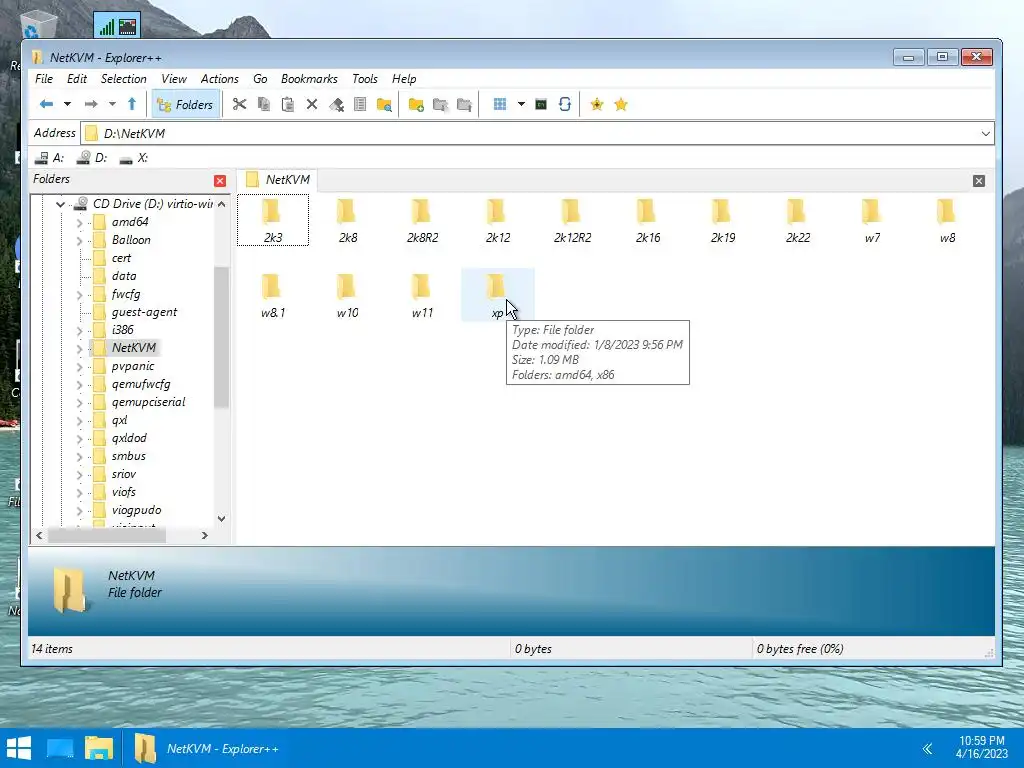Image resolution: width=1024 pixels, height=768 pixels.
Task: Switch to the X: drive button
Action: pos(134,157)
